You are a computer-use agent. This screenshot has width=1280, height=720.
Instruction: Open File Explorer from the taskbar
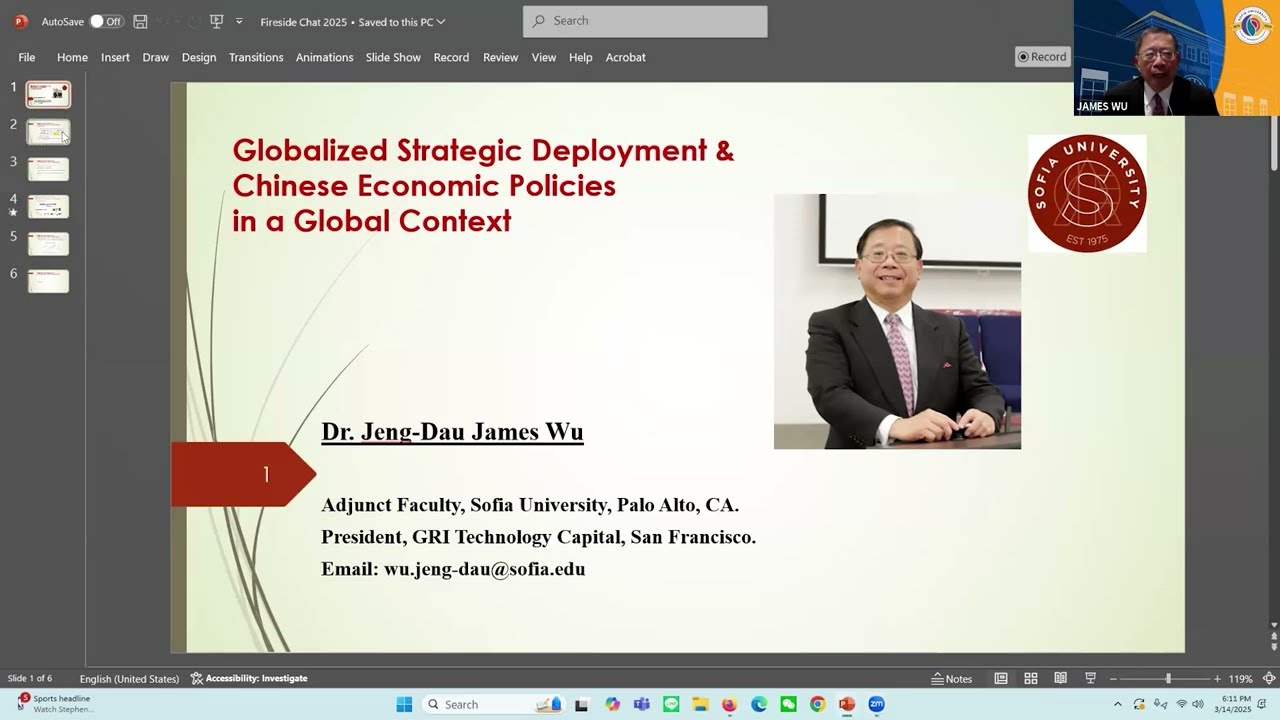[x=700, y=704]
